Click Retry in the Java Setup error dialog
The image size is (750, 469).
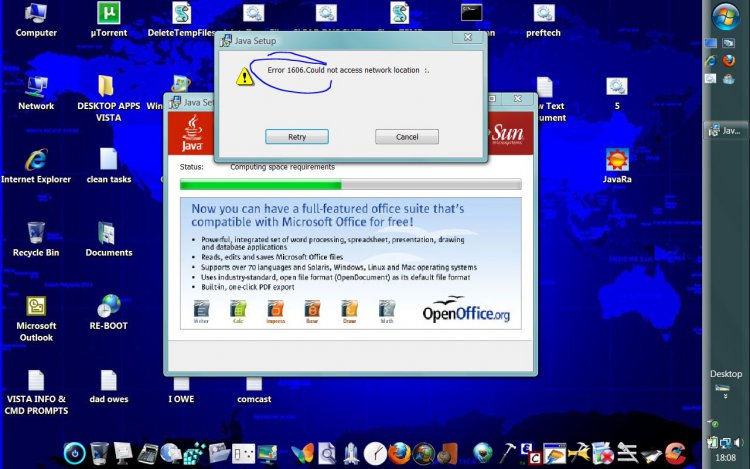[297, 137]
